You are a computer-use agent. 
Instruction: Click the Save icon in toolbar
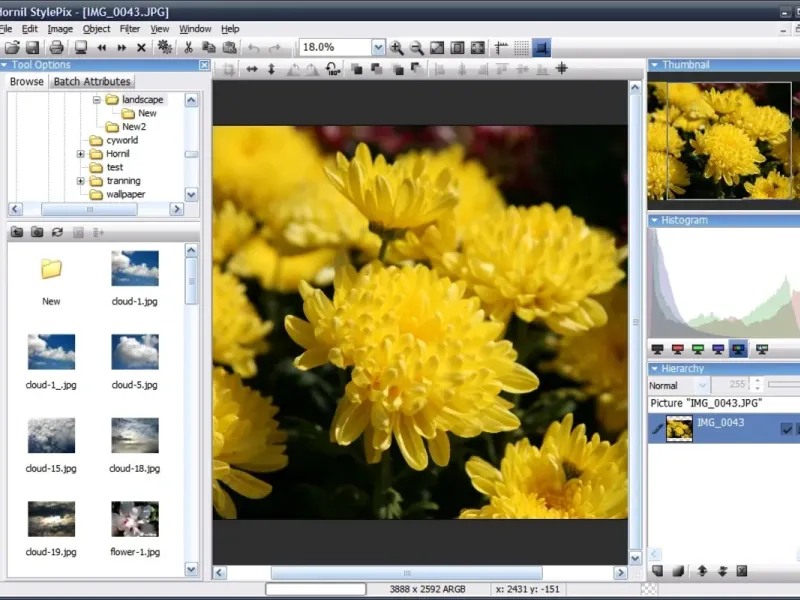pos(33,48)
